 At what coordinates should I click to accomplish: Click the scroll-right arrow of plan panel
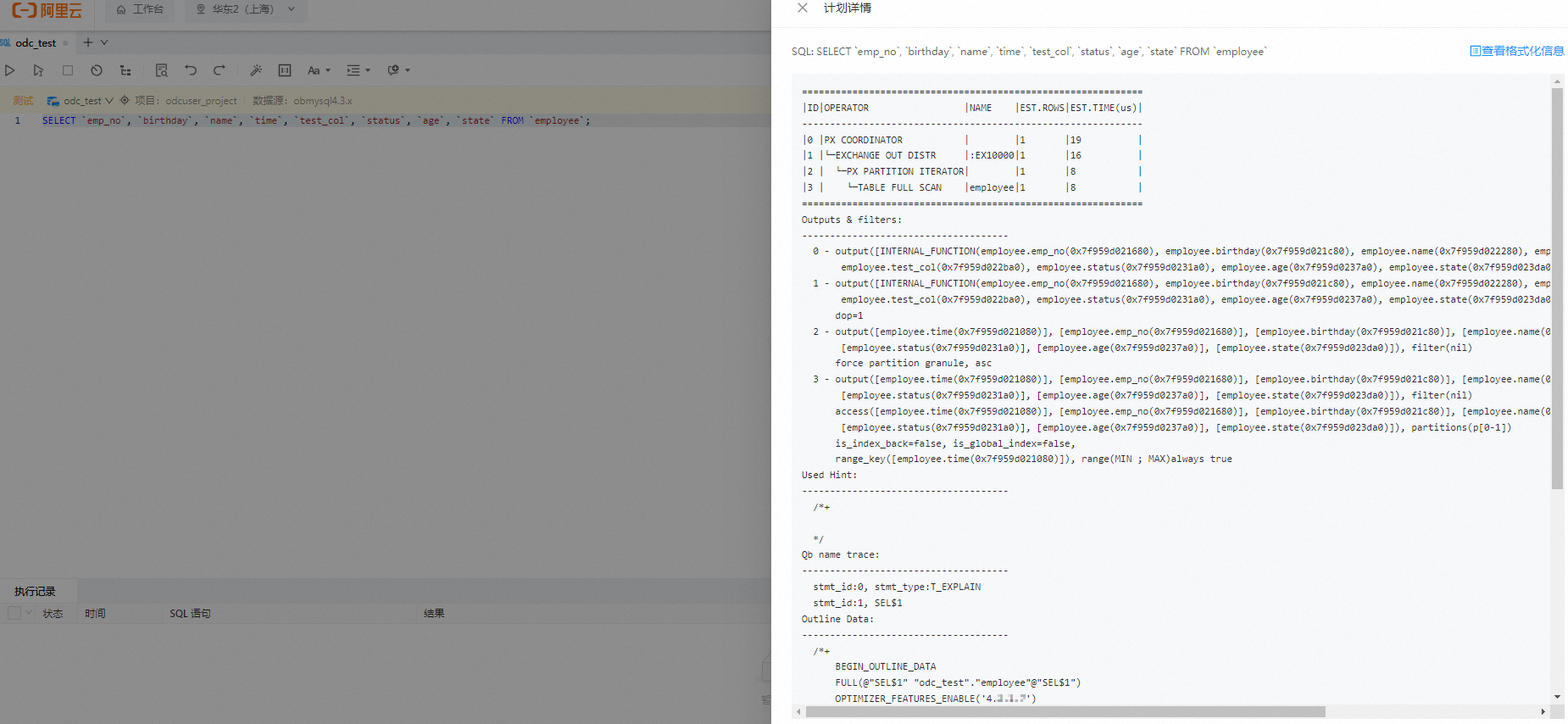(1543, 712)
